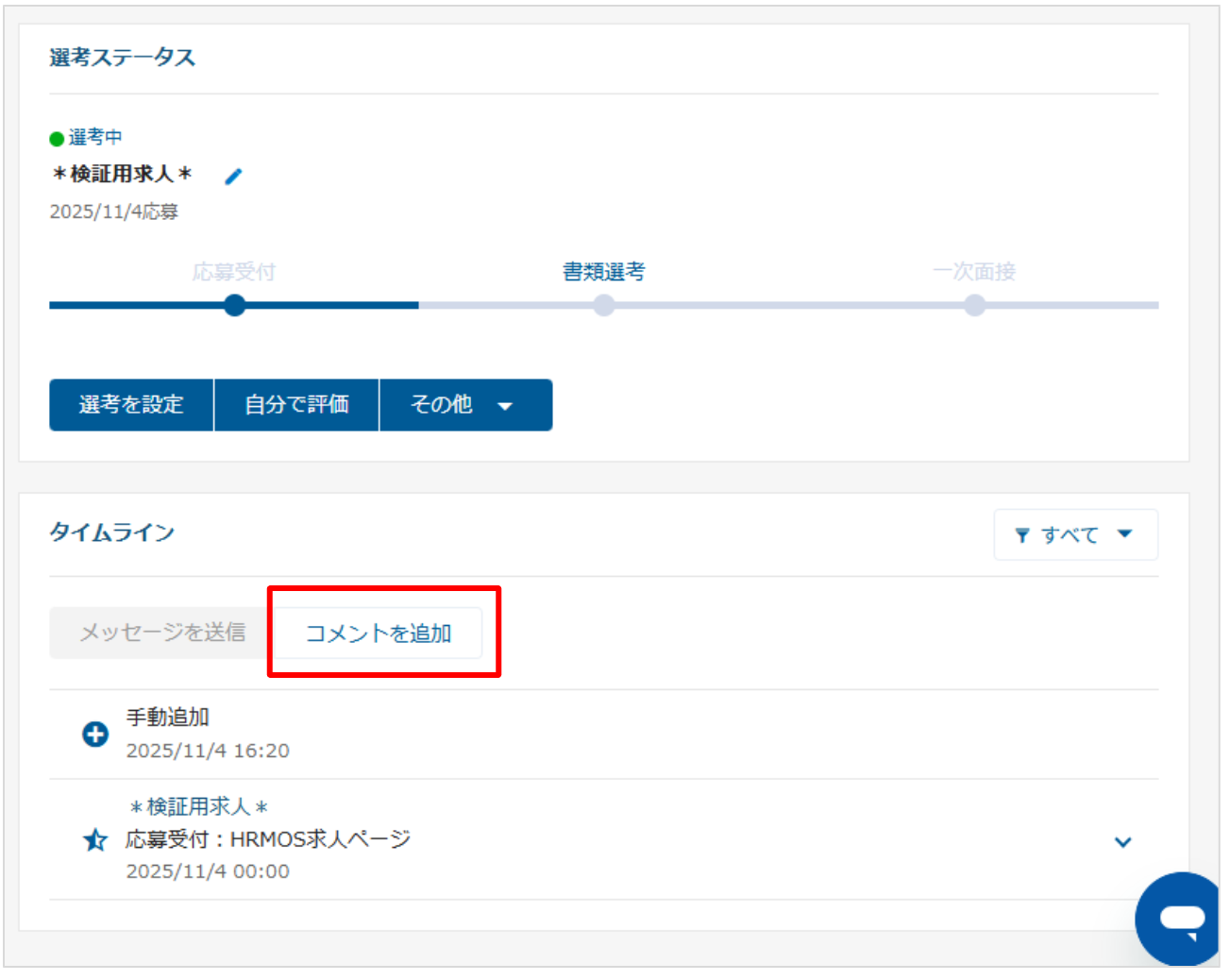The image size is (1230, 980).
Task: Click the bold ＊検証用求人＊ job title
Action: (x=122, y=175)
